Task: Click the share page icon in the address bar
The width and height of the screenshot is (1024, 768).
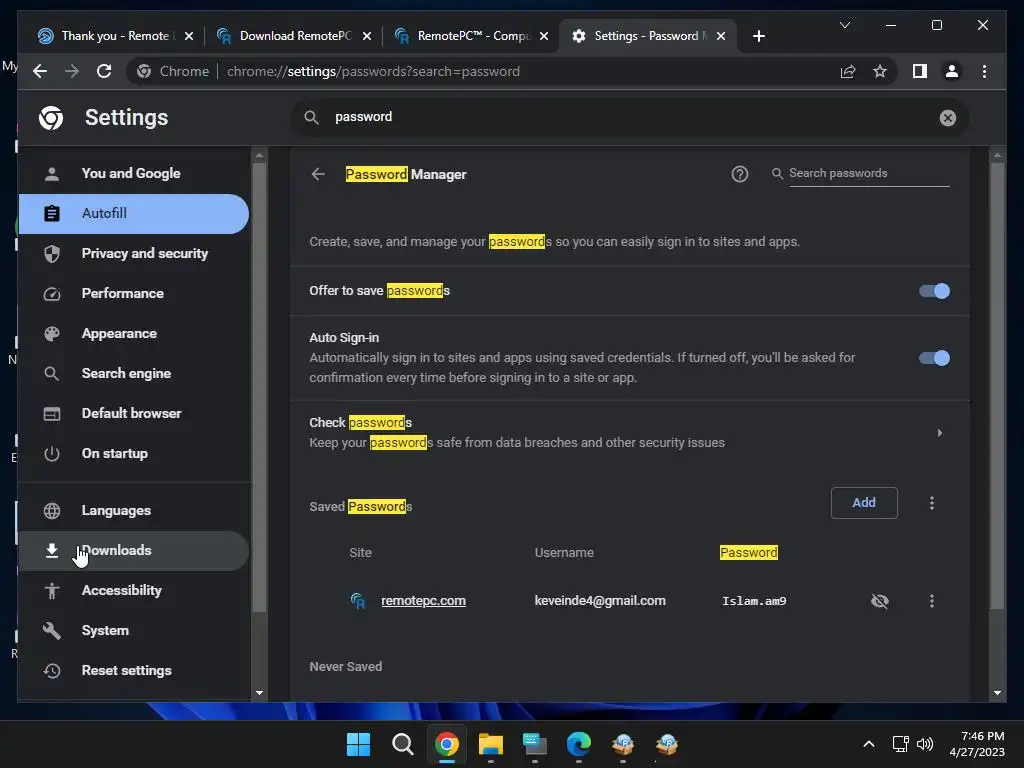Action: click(x=848, y=71)
